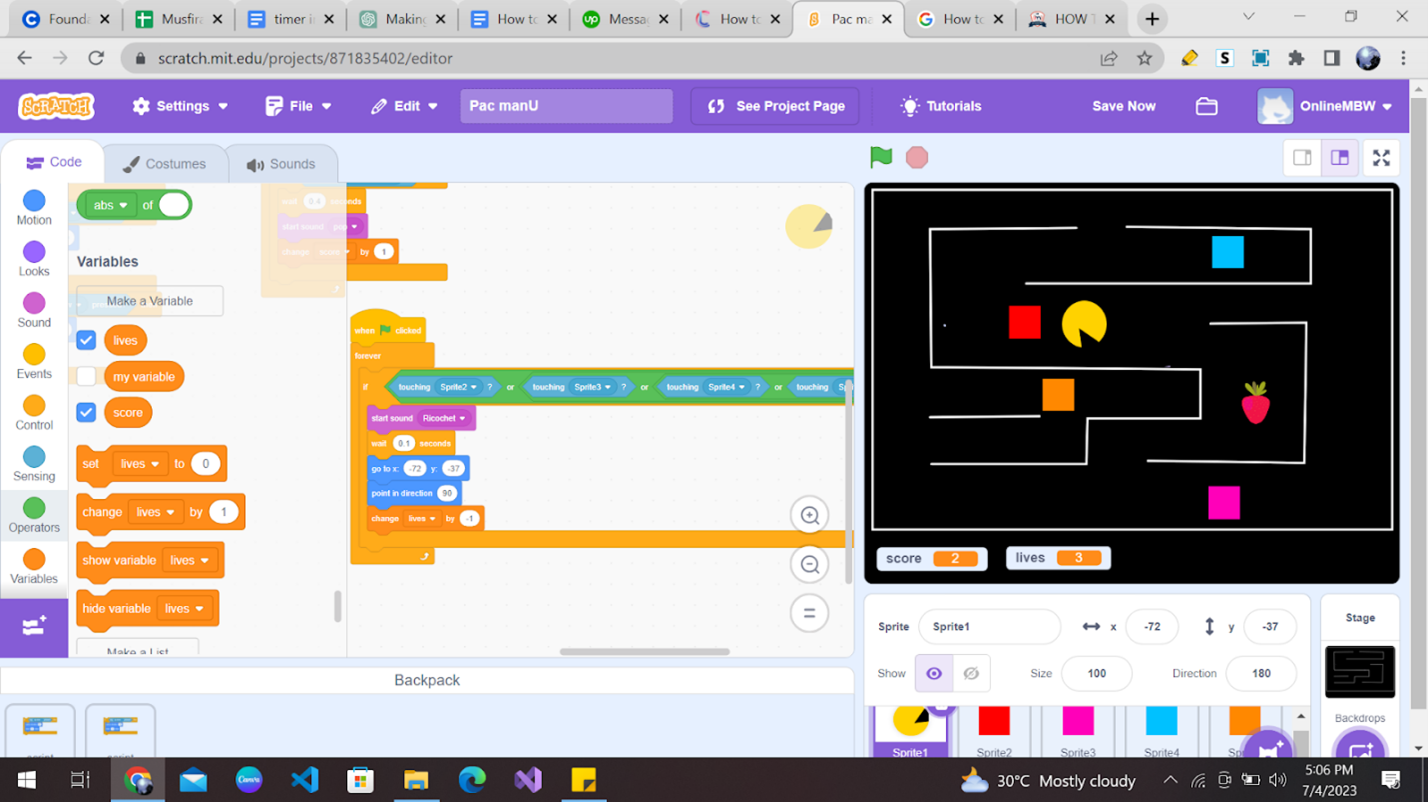
Task: Switch to the Sounds tab
Action: [281, 164]
